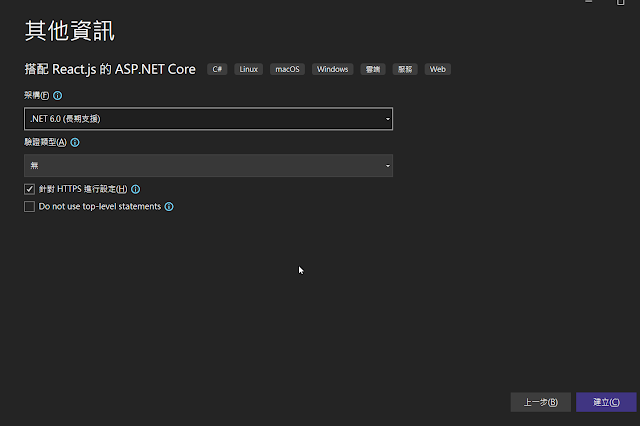Viewport: 640px width, 426px height.
Task: Click the 建立 create button
Action: 606,402
